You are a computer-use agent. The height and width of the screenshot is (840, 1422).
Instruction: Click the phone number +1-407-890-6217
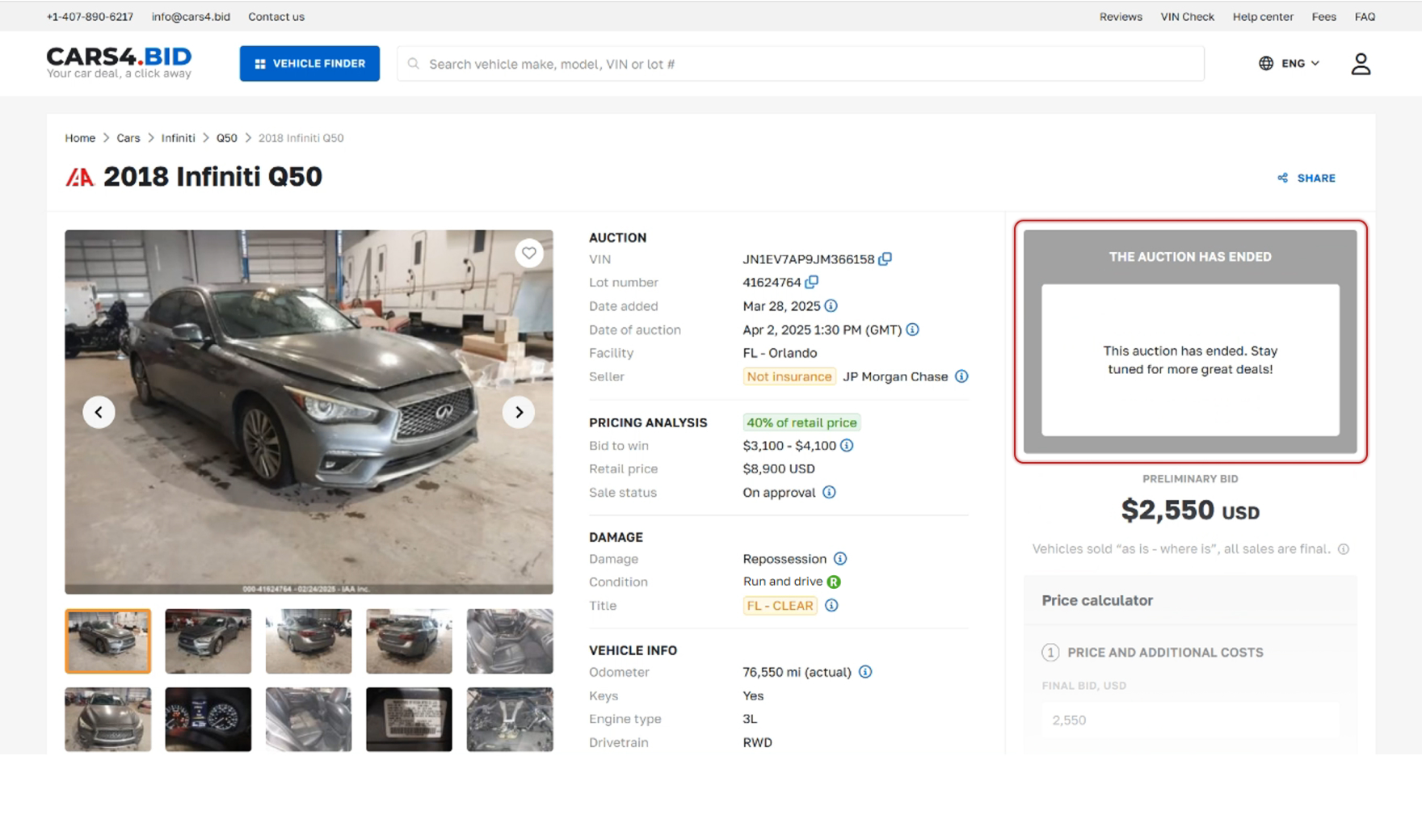[90, 17]
